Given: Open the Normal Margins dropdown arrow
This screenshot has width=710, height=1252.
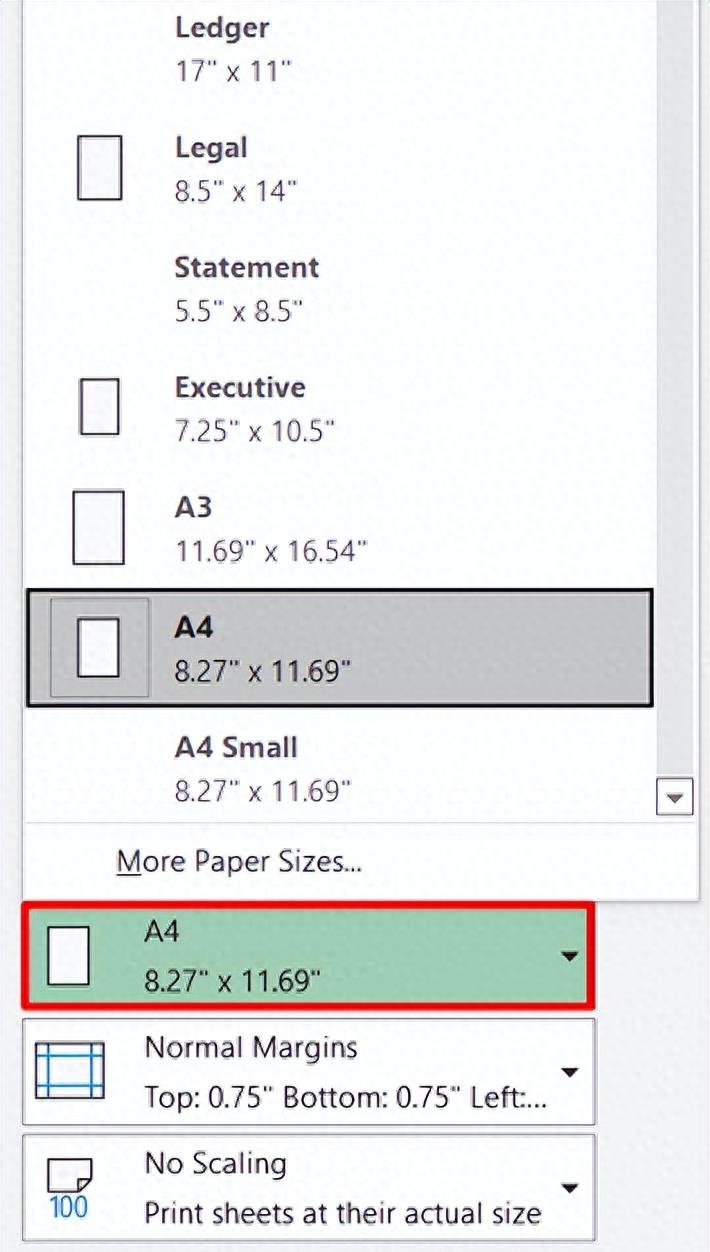Looking at the screenshot, I should pos(569,1072).
